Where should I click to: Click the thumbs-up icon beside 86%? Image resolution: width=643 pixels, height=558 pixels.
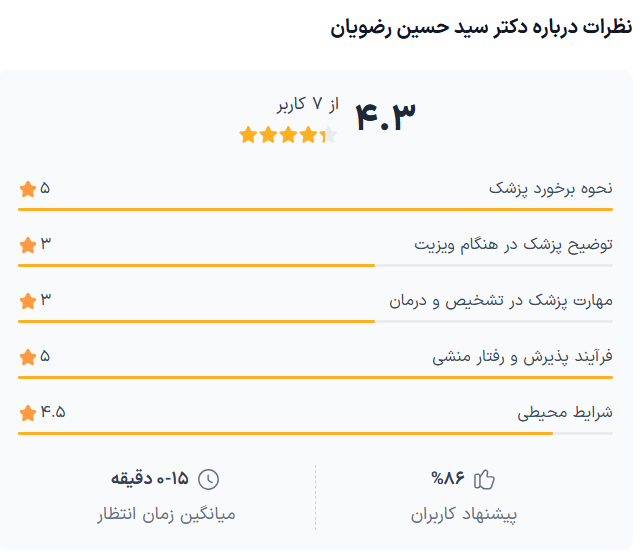click(x=484, y=479)
